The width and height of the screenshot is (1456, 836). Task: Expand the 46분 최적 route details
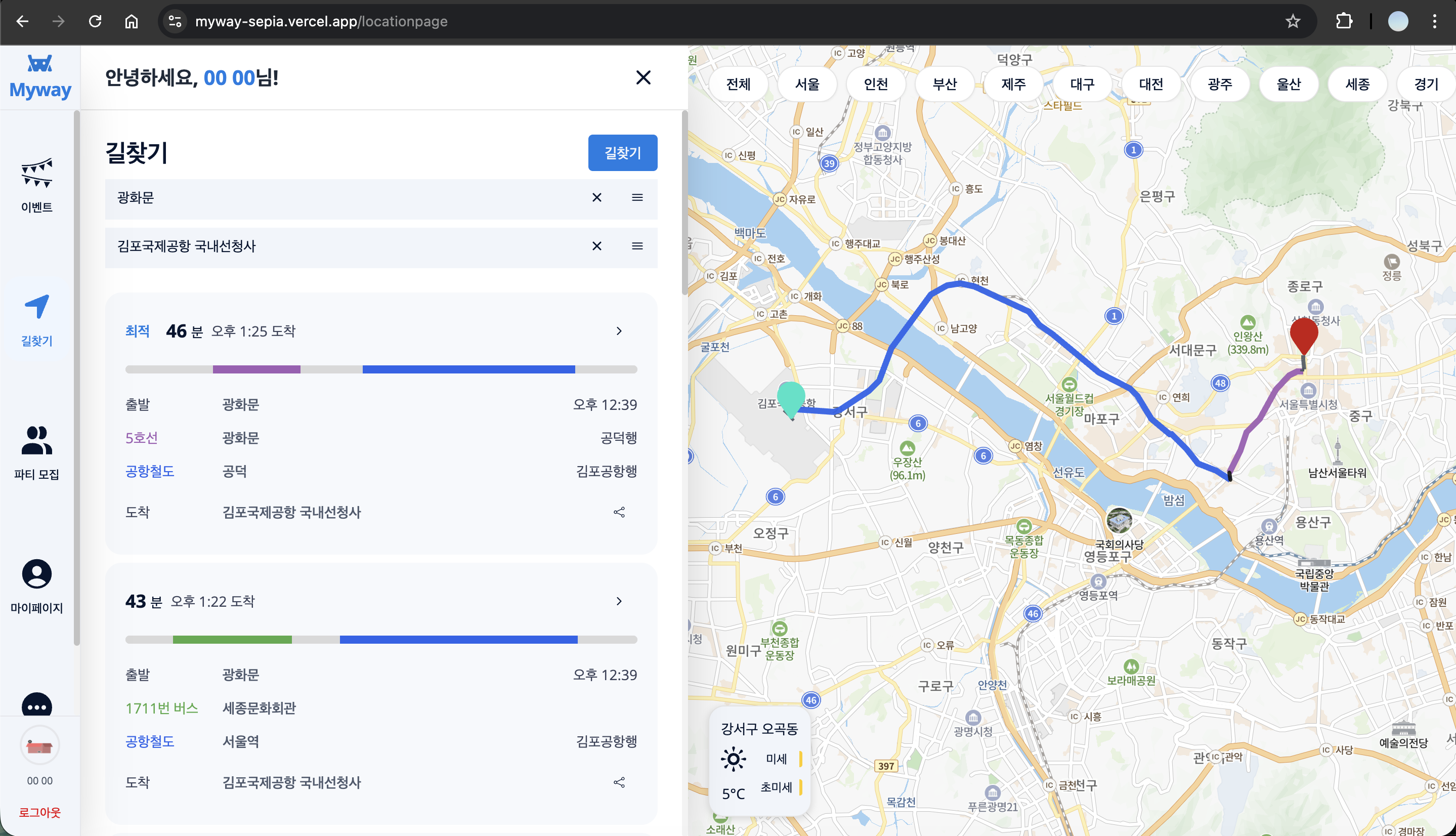(619, 331)
